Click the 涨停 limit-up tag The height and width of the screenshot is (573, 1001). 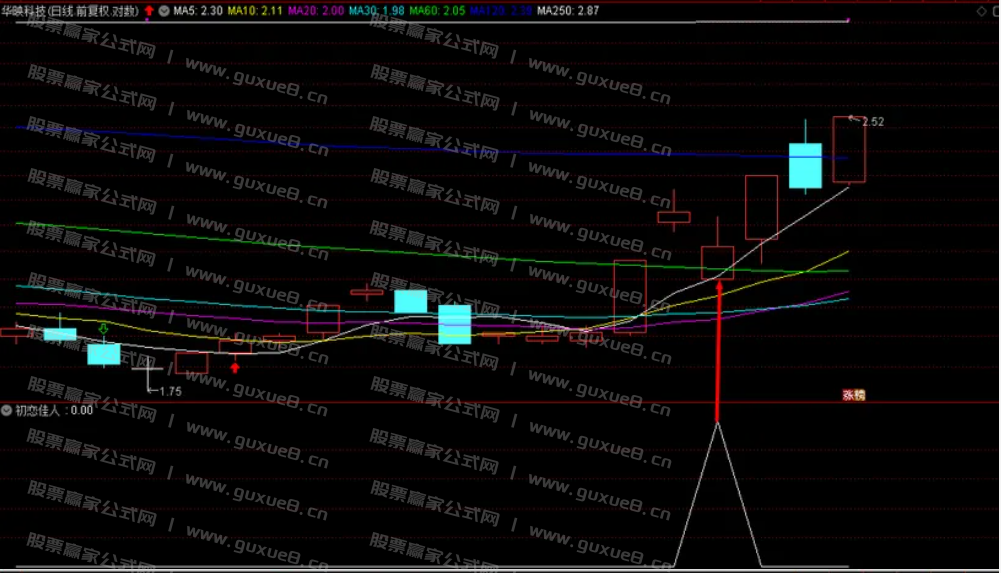(x=853, y=396)
